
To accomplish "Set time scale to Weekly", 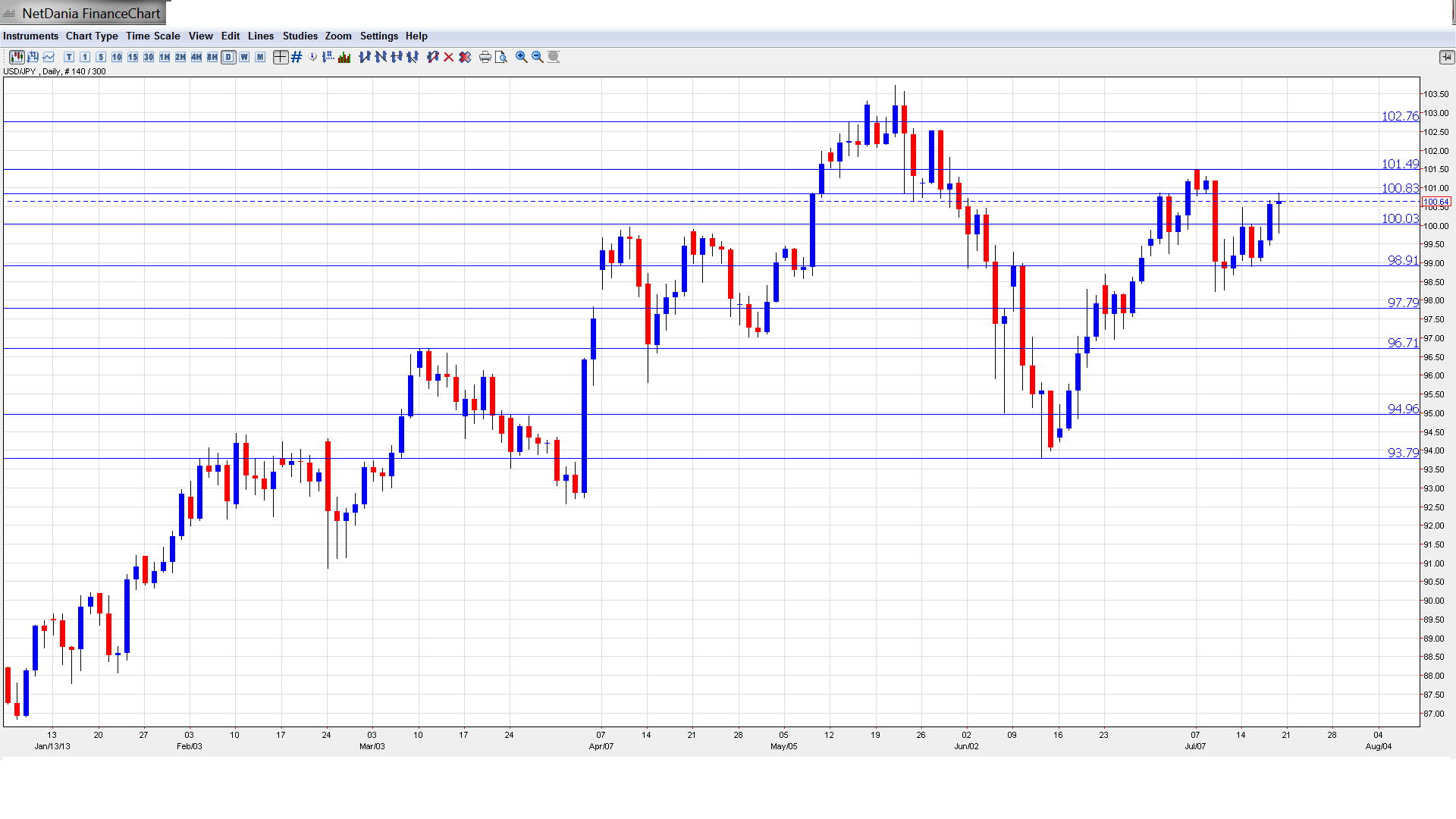I will [244, 57].
